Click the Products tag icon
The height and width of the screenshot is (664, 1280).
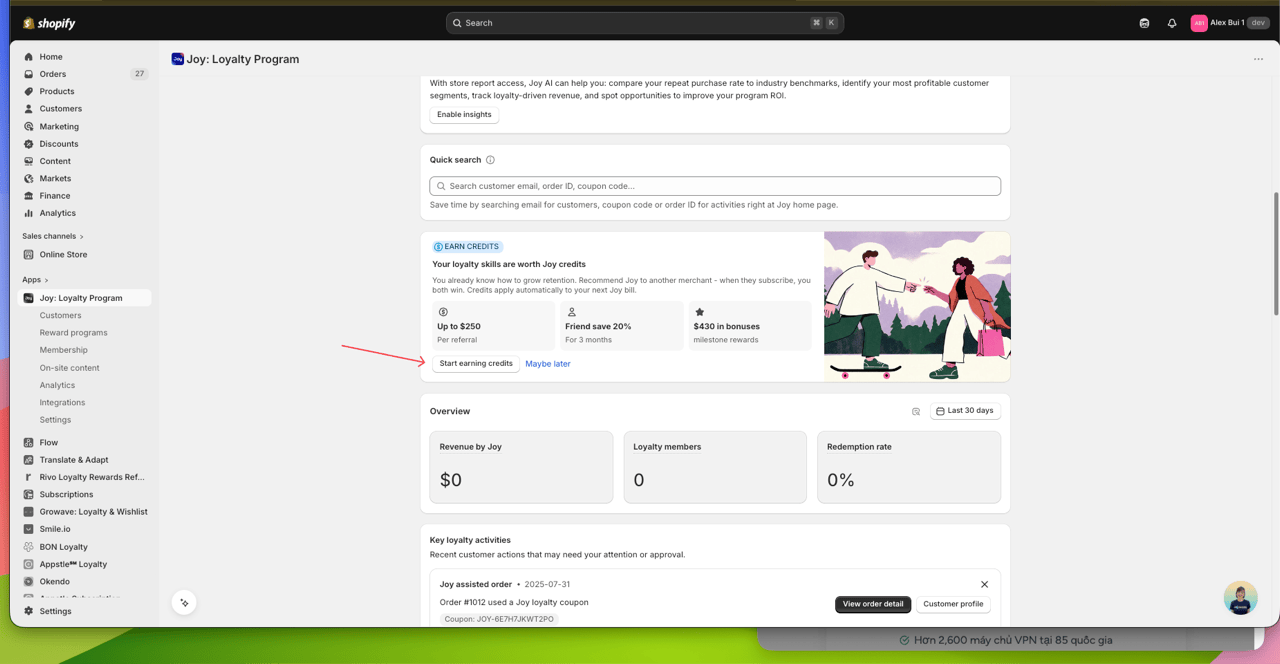29,92
